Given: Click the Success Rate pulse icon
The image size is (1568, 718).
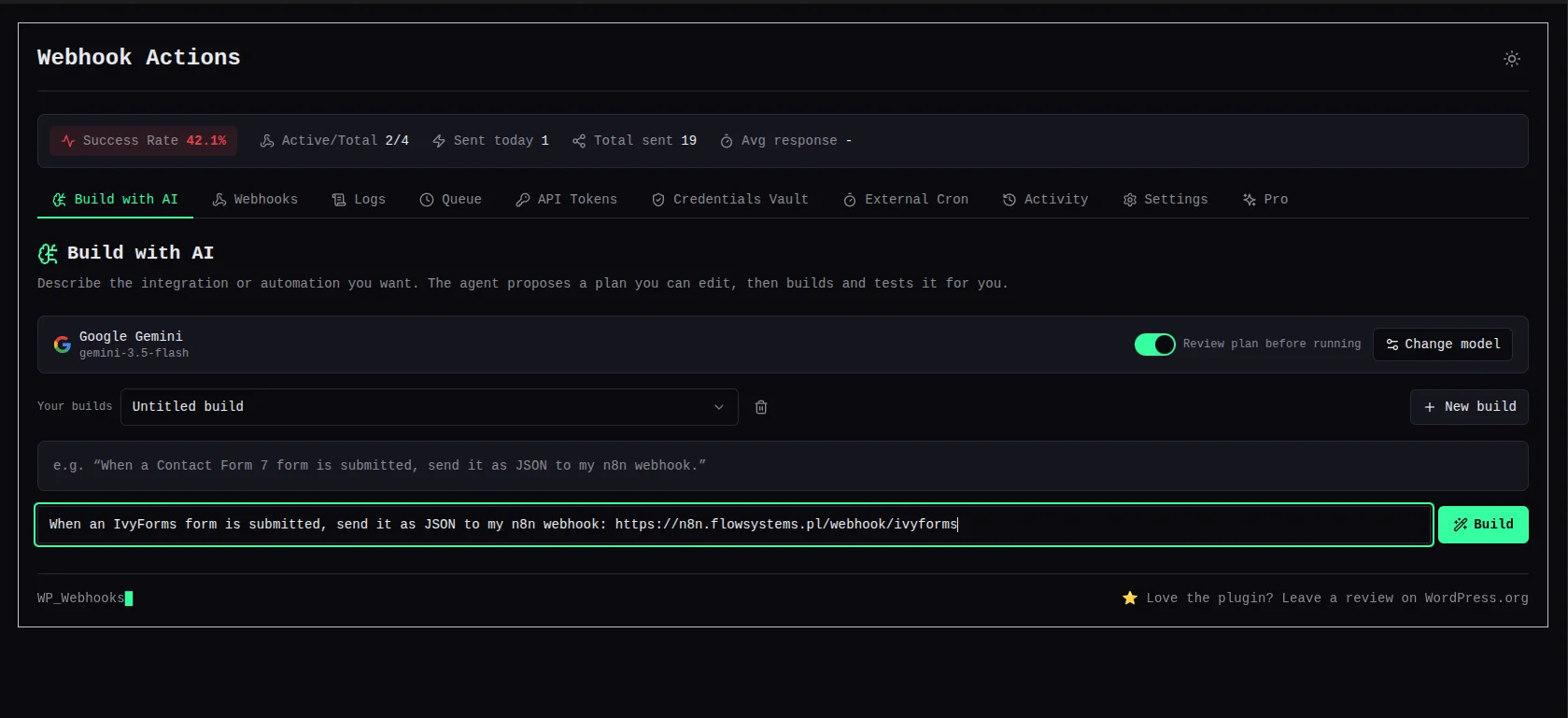Looking at the screenshot, I should click(68, 141).
